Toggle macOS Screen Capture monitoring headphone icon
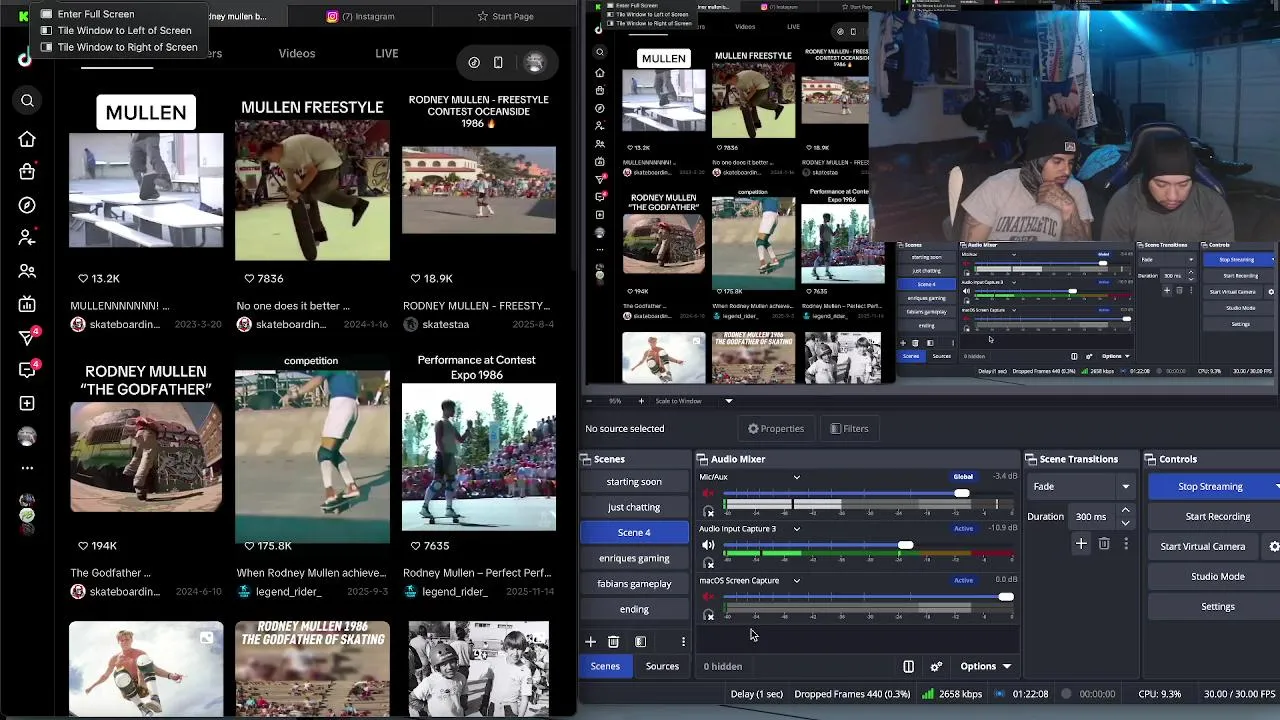This screenshot has width=1280, height=720. [x=709, y=615]
